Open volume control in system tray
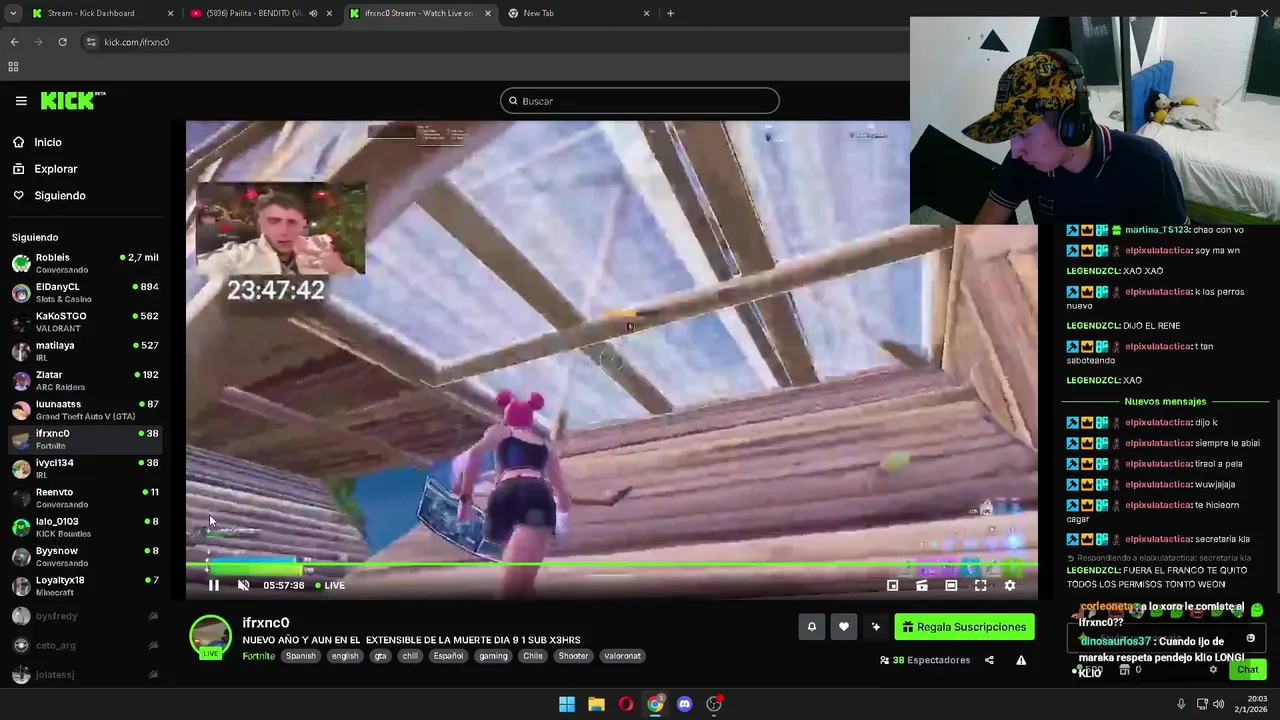 coord(1218,704)
